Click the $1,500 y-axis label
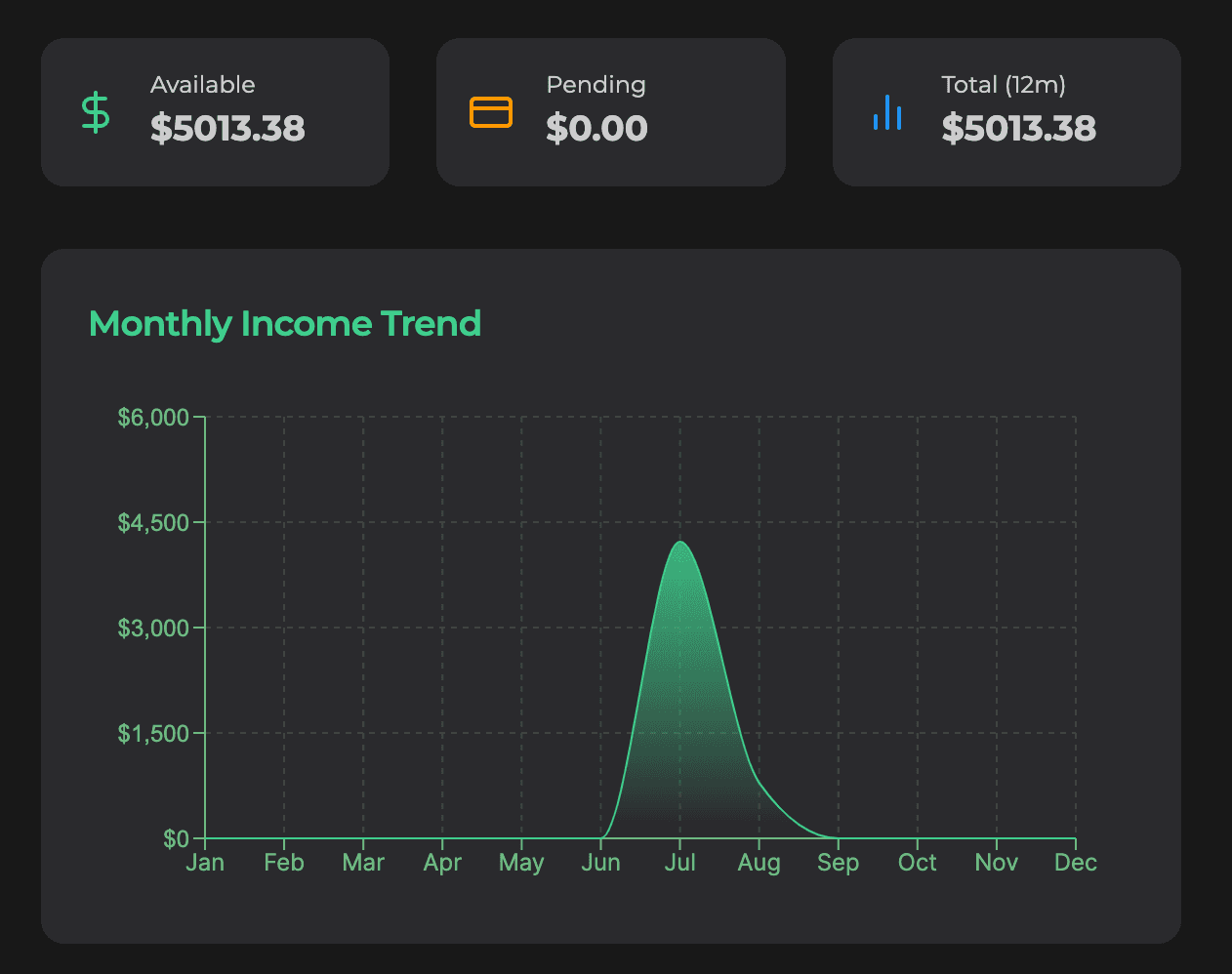 pyautogui.click(x=153, y=734)
